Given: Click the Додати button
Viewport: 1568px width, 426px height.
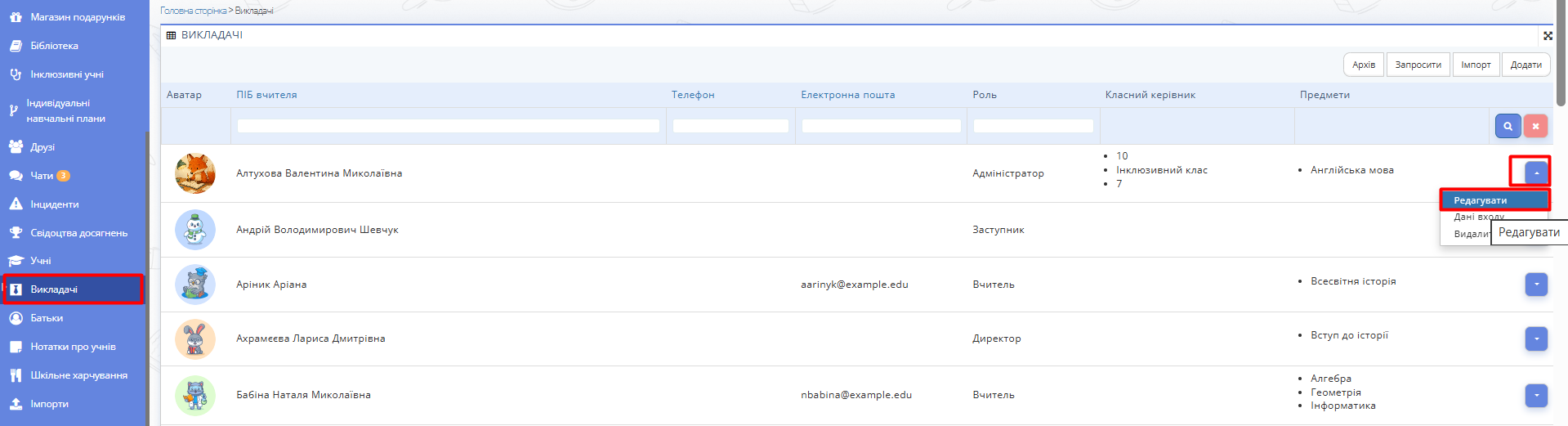Looking at the screenshot, I should pyautogui.click(x=1526, y=65).
